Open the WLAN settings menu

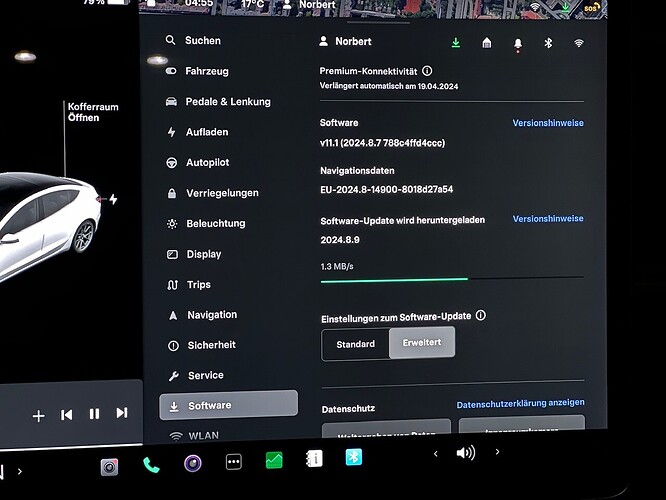(x=194, y=436)
